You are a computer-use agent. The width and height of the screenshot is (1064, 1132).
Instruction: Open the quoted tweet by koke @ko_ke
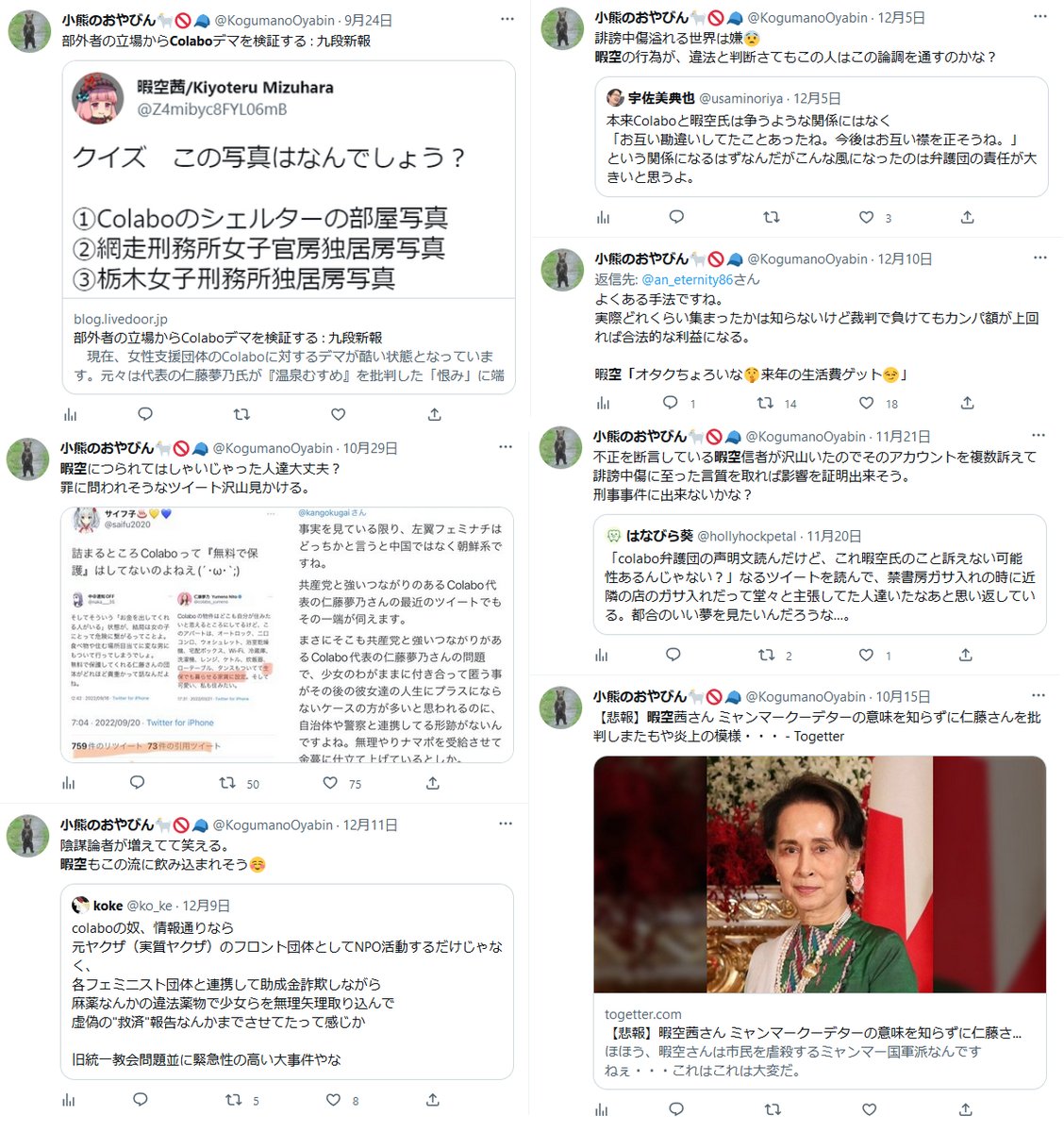(x=288, y=981)
